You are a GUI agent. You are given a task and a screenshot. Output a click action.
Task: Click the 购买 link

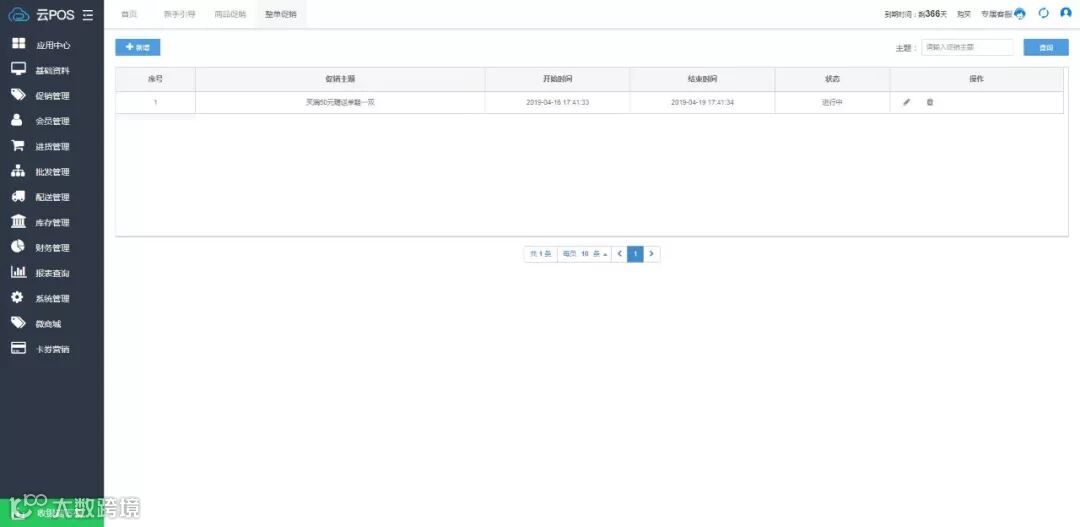point(964,14)
